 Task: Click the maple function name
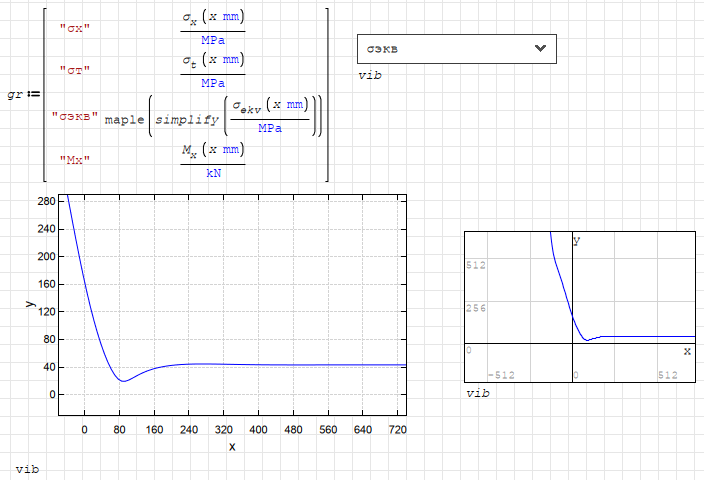pos(124,117)
